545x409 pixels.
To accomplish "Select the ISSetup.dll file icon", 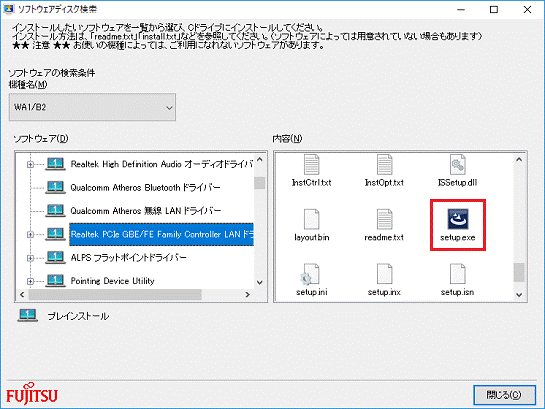I will point(457,164).
